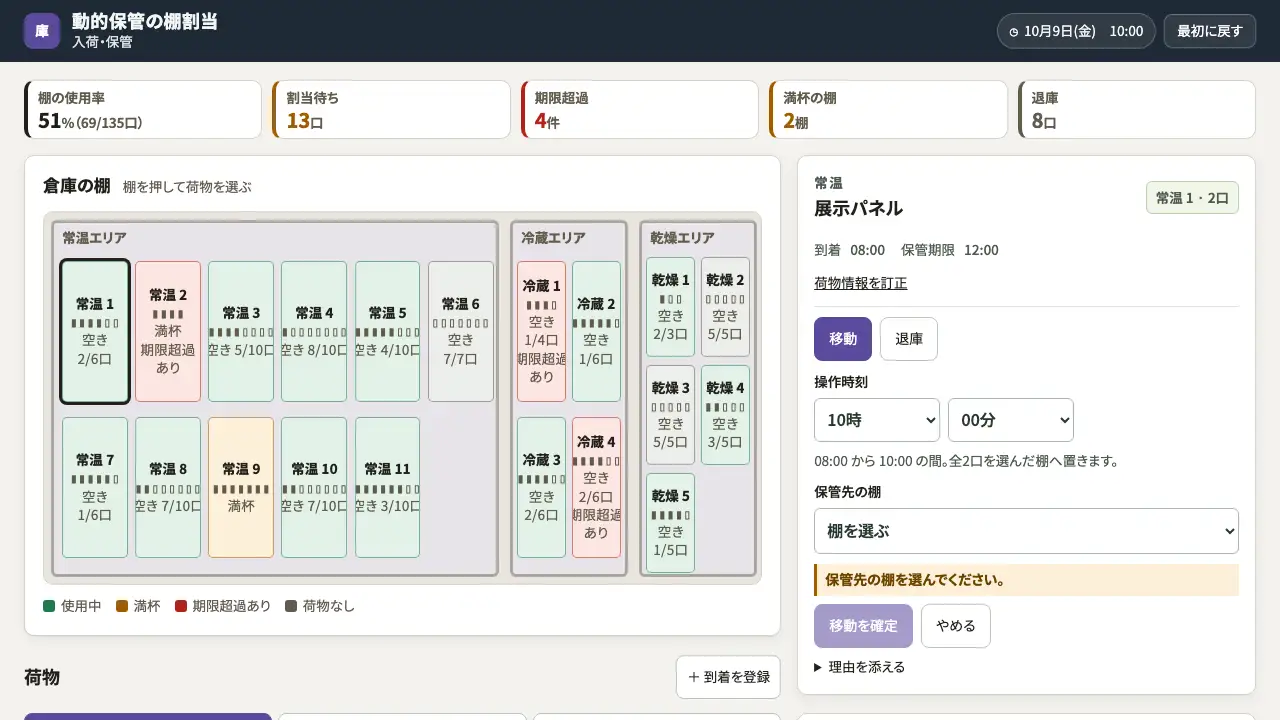This screenshot has height=720, width=1280.
Task: Switch to the 退庫 operation mode
Action: click(x=909, y=339)
